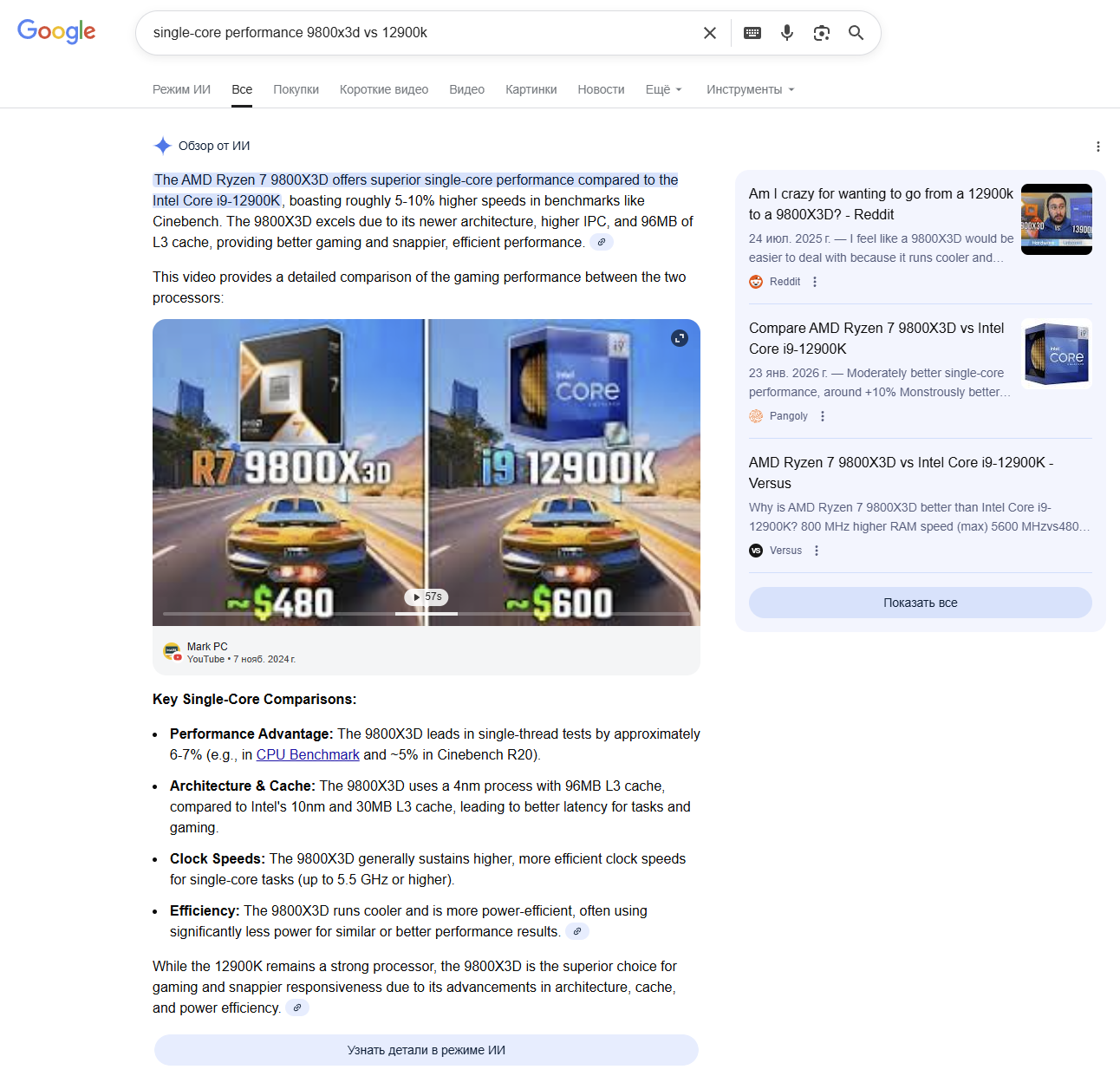The image size is (1120, 1076).
Task: Click the Performance Advantage bullet label
Action: [x=251, y=734]
